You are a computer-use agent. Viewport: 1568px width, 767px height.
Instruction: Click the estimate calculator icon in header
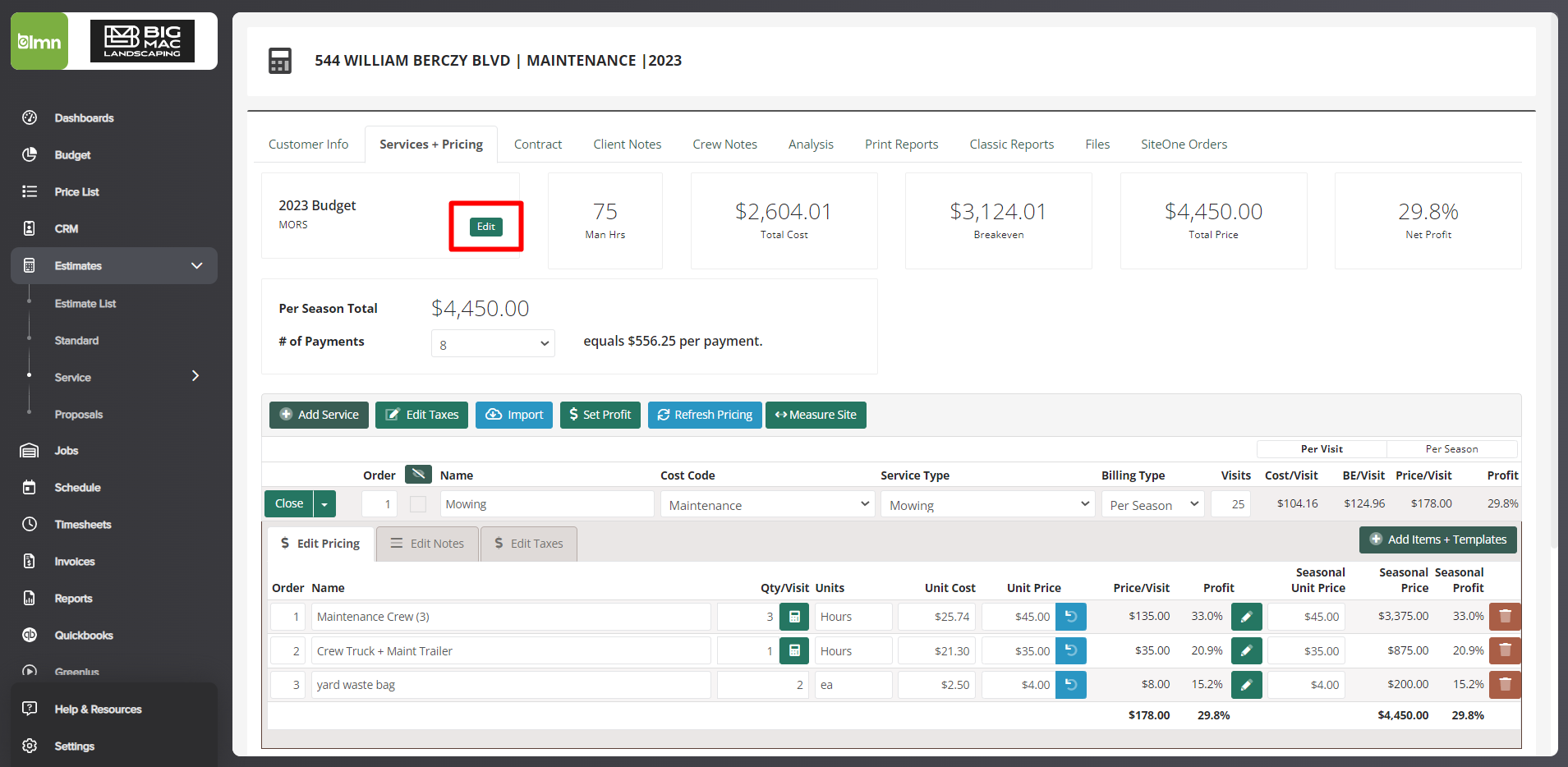pos(280,61)
